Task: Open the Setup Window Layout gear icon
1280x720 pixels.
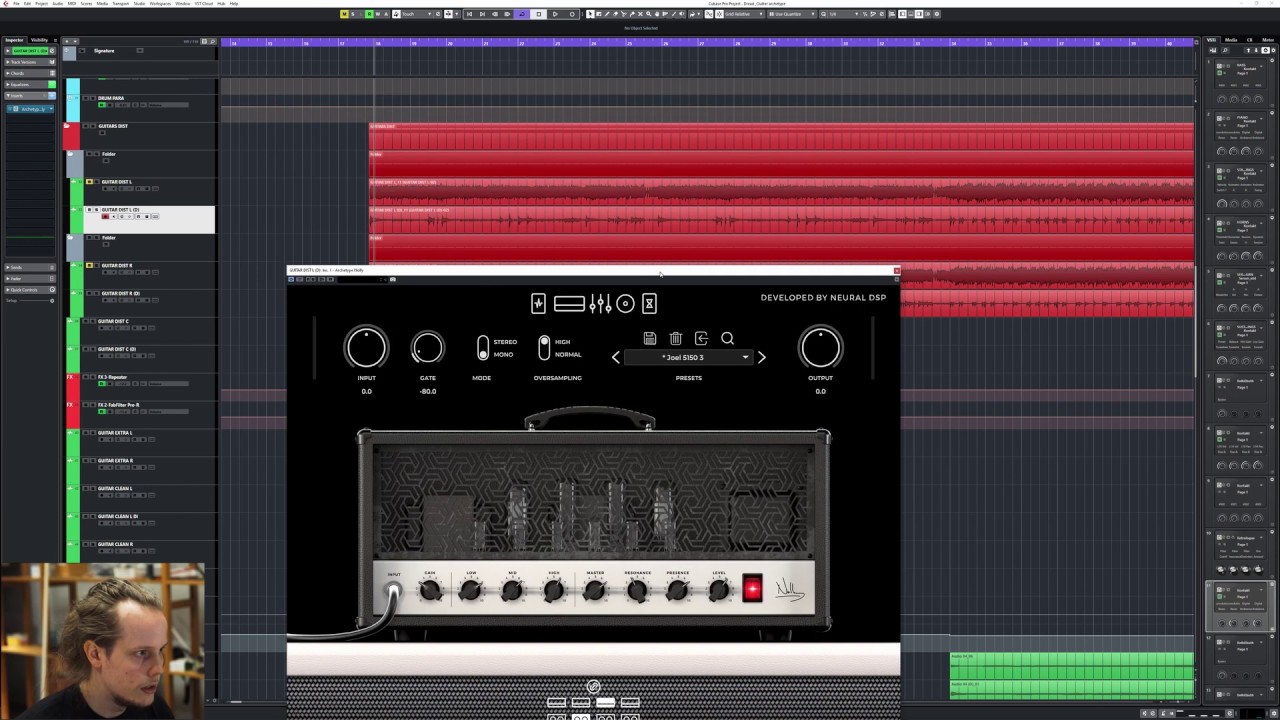Action: 937,14
